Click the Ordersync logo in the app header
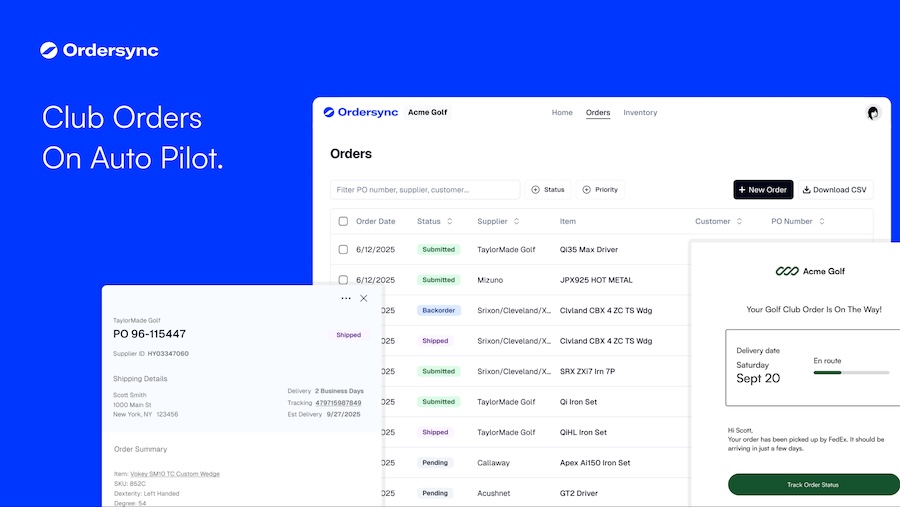900x507 pixels. point(360,113)
